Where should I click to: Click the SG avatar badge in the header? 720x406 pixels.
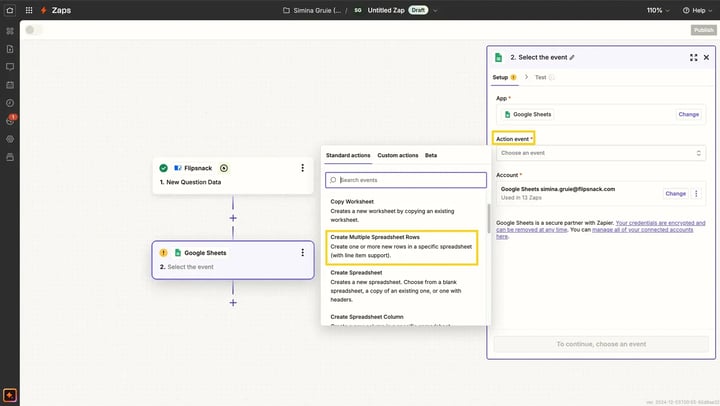358,10
